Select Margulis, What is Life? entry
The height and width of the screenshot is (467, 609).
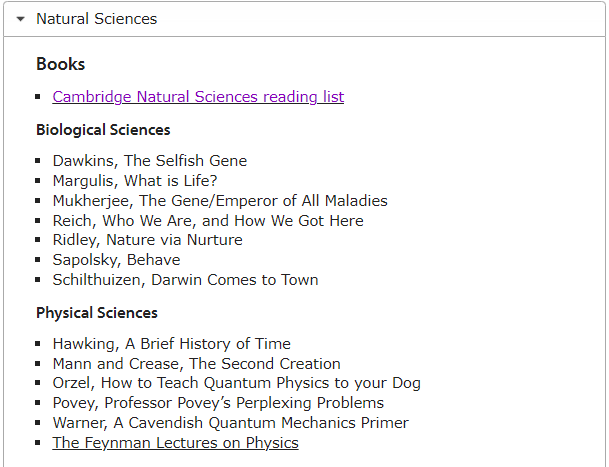[x=135, y=181]
